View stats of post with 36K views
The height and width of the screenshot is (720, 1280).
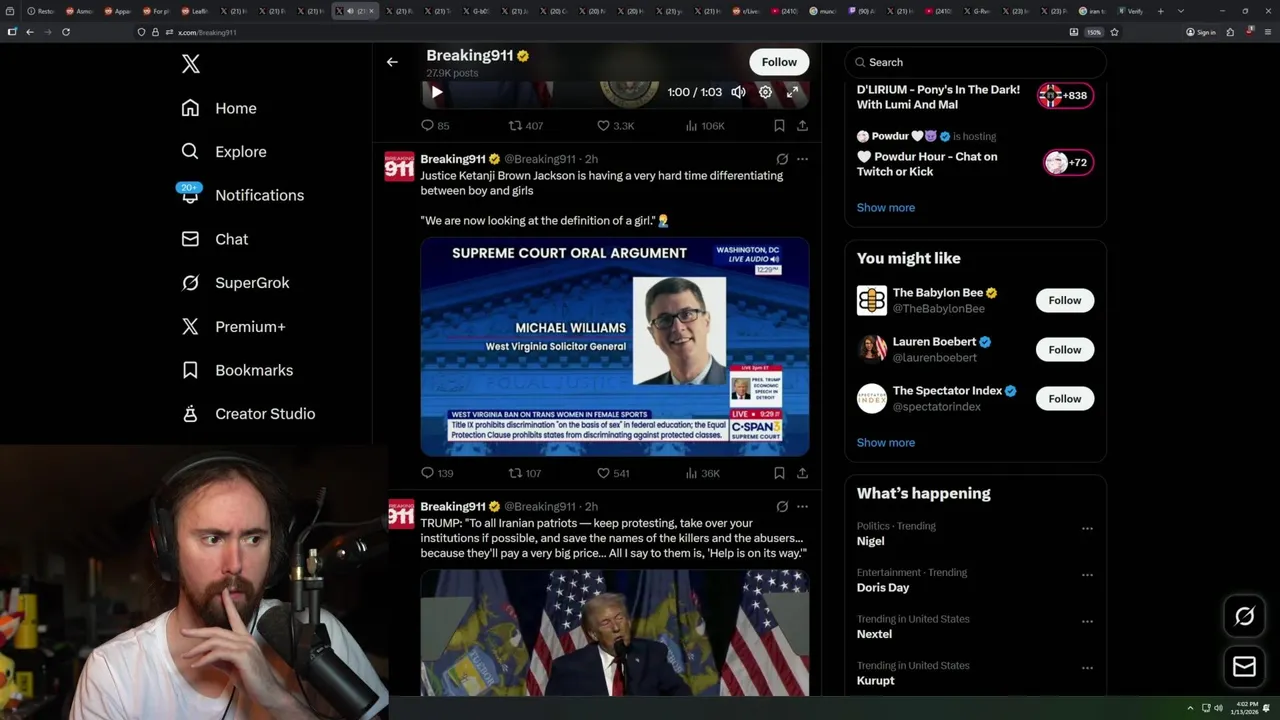[x=702, y=473]
